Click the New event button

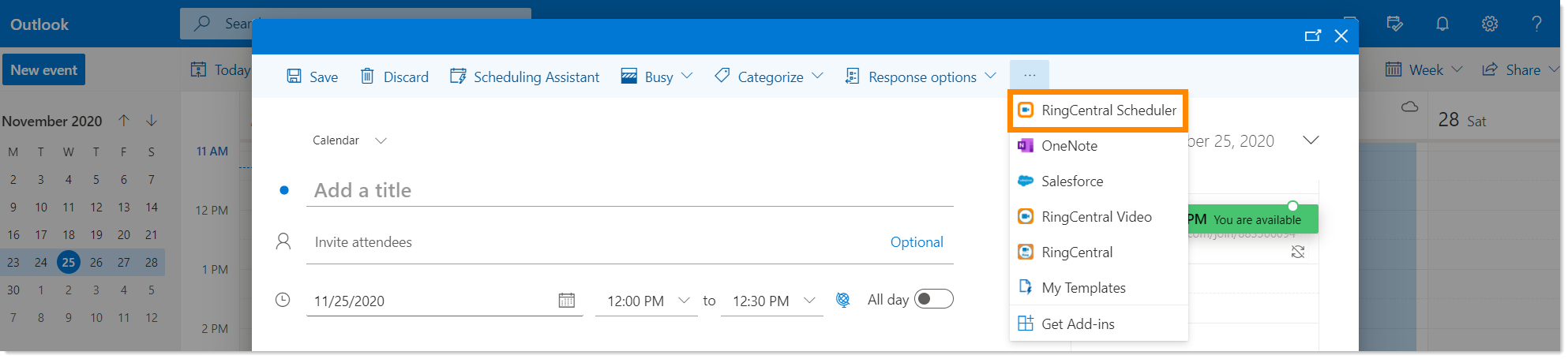(x=43, y=70)
